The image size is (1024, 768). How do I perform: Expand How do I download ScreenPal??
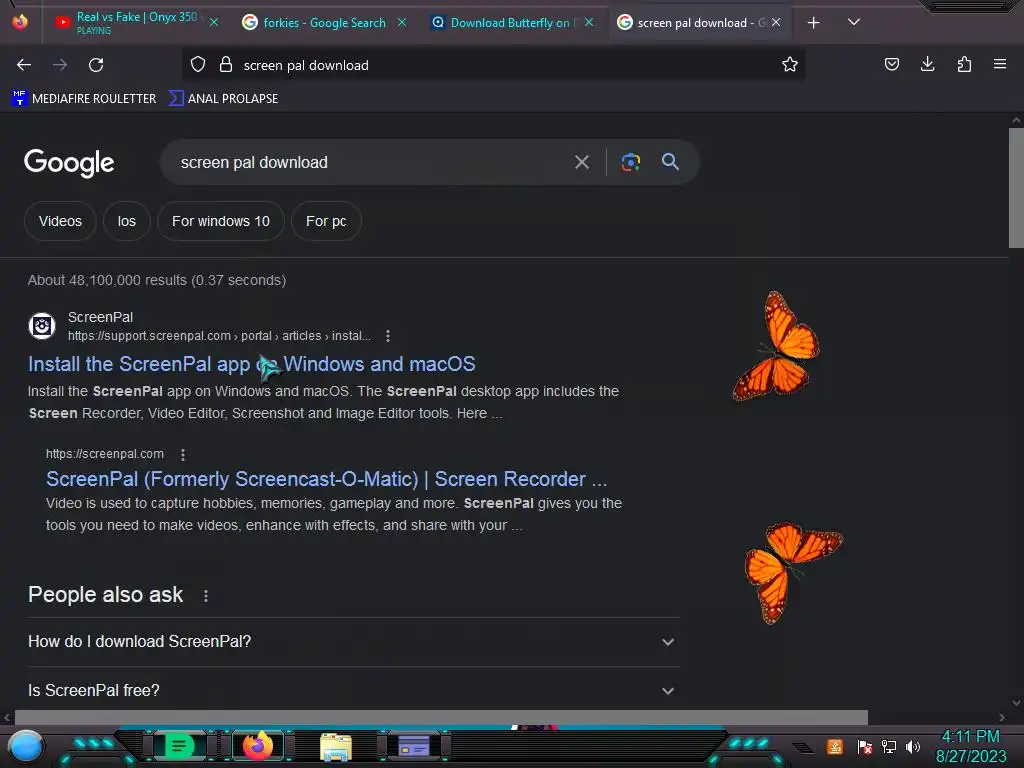(x=353, y=642)
